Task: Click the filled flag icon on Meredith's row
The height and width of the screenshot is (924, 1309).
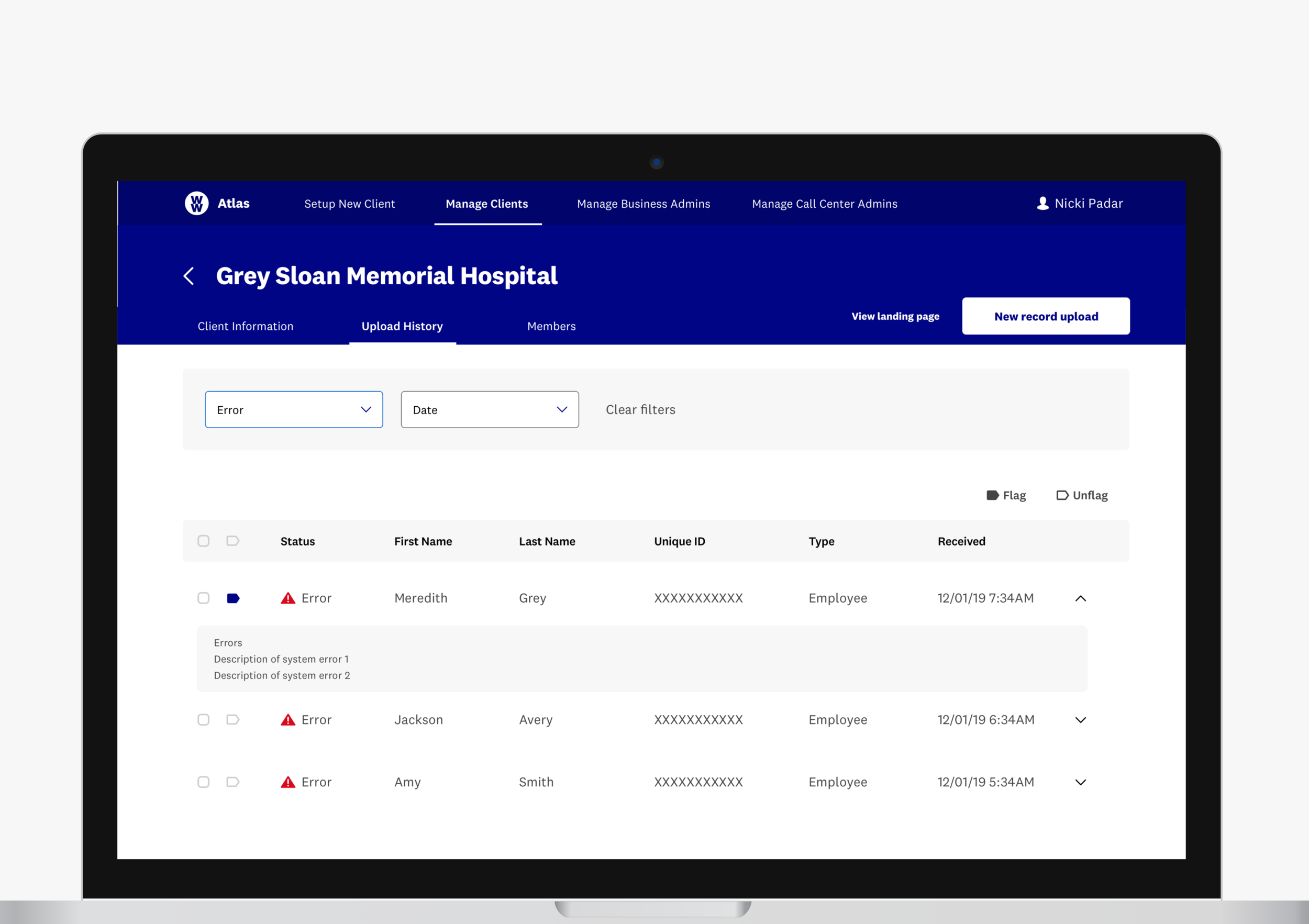Action: pyautogui.click(x=232, y=598)
